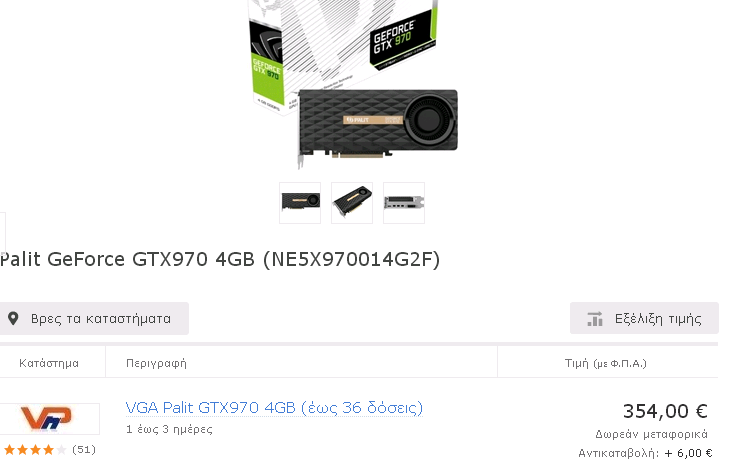Click the map pin icon for store locations
The image size is (731, 474).
tap(13, 318)
